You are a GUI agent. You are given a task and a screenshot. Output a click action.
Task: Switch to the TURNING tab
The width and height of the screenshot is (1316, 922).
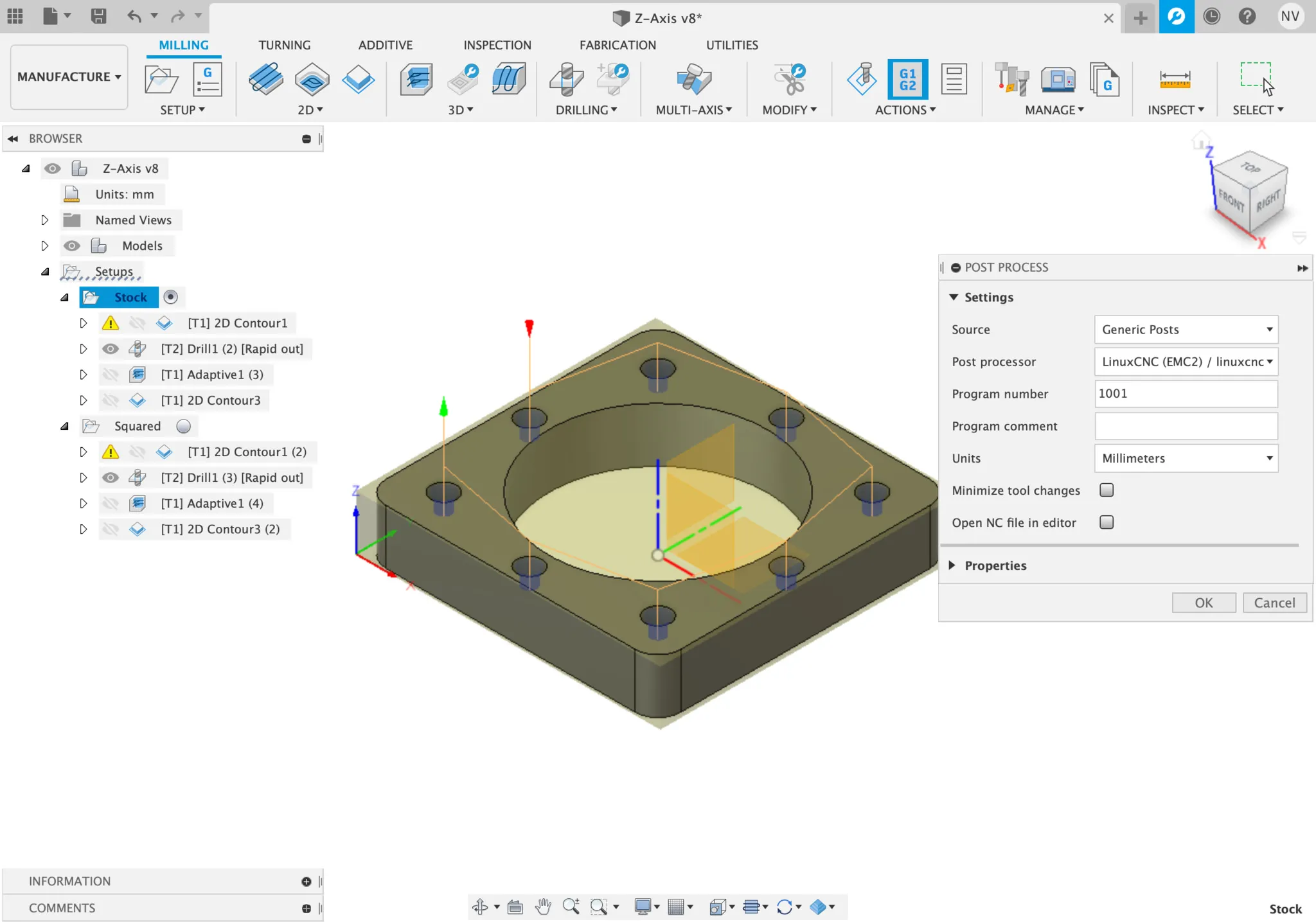pos(284,45)
